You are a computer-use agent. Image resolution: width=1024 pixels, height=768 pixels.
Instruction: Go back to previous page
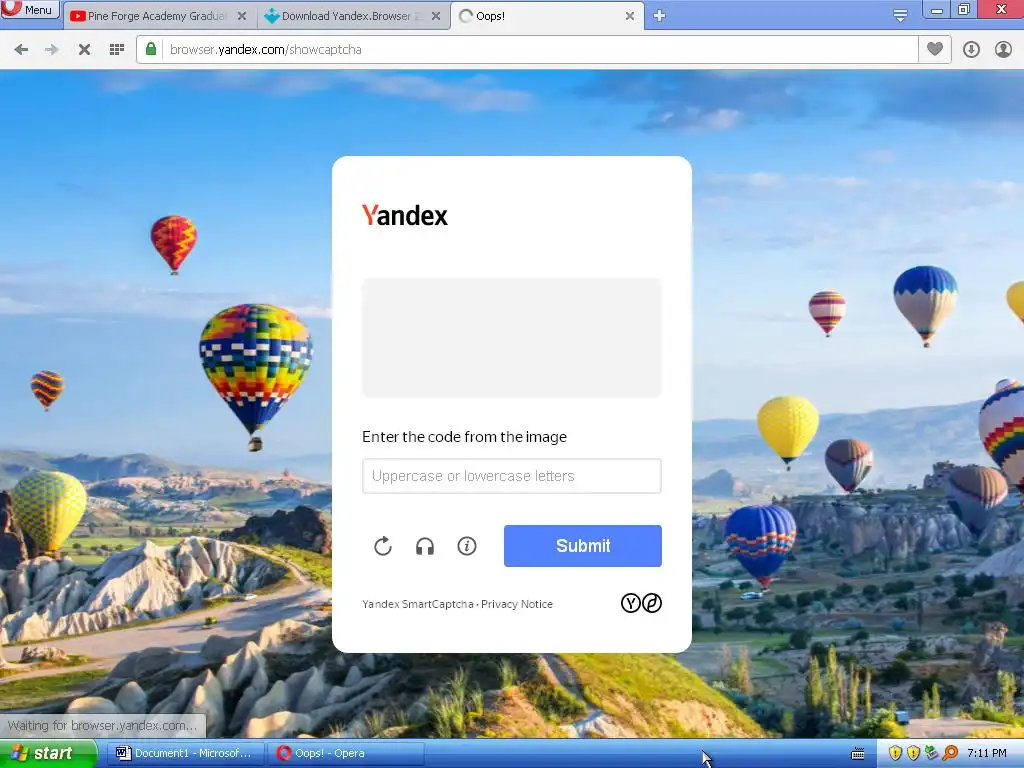click(21, 50)
